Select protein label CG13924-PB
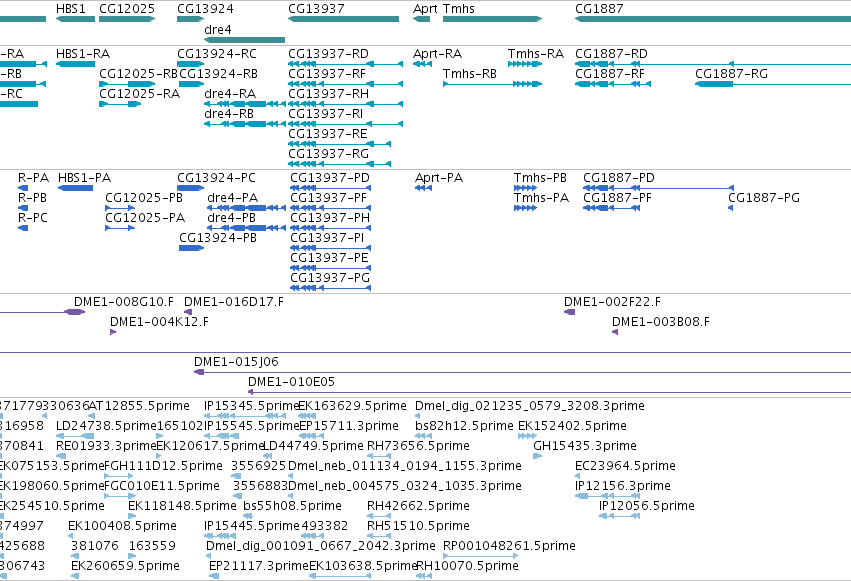 218,238
